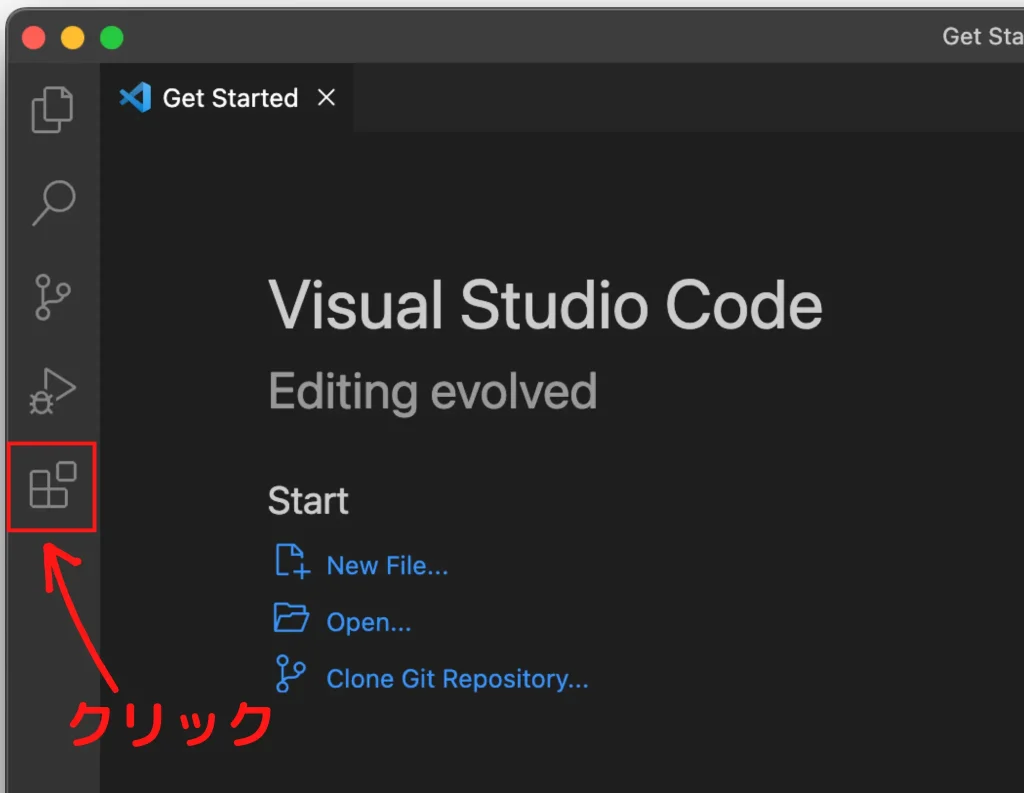Open the Explorer view in activity bar
The image size is (1024, 793).
point(52,109)
